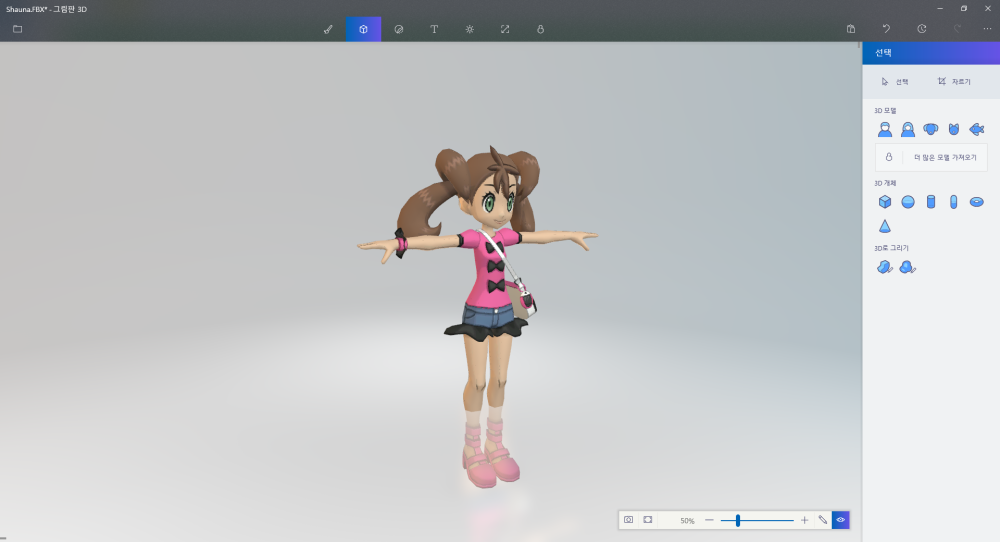The image size is (1000, 542).
Task: Open the history clock panel
Action: [x=921, y=29]
